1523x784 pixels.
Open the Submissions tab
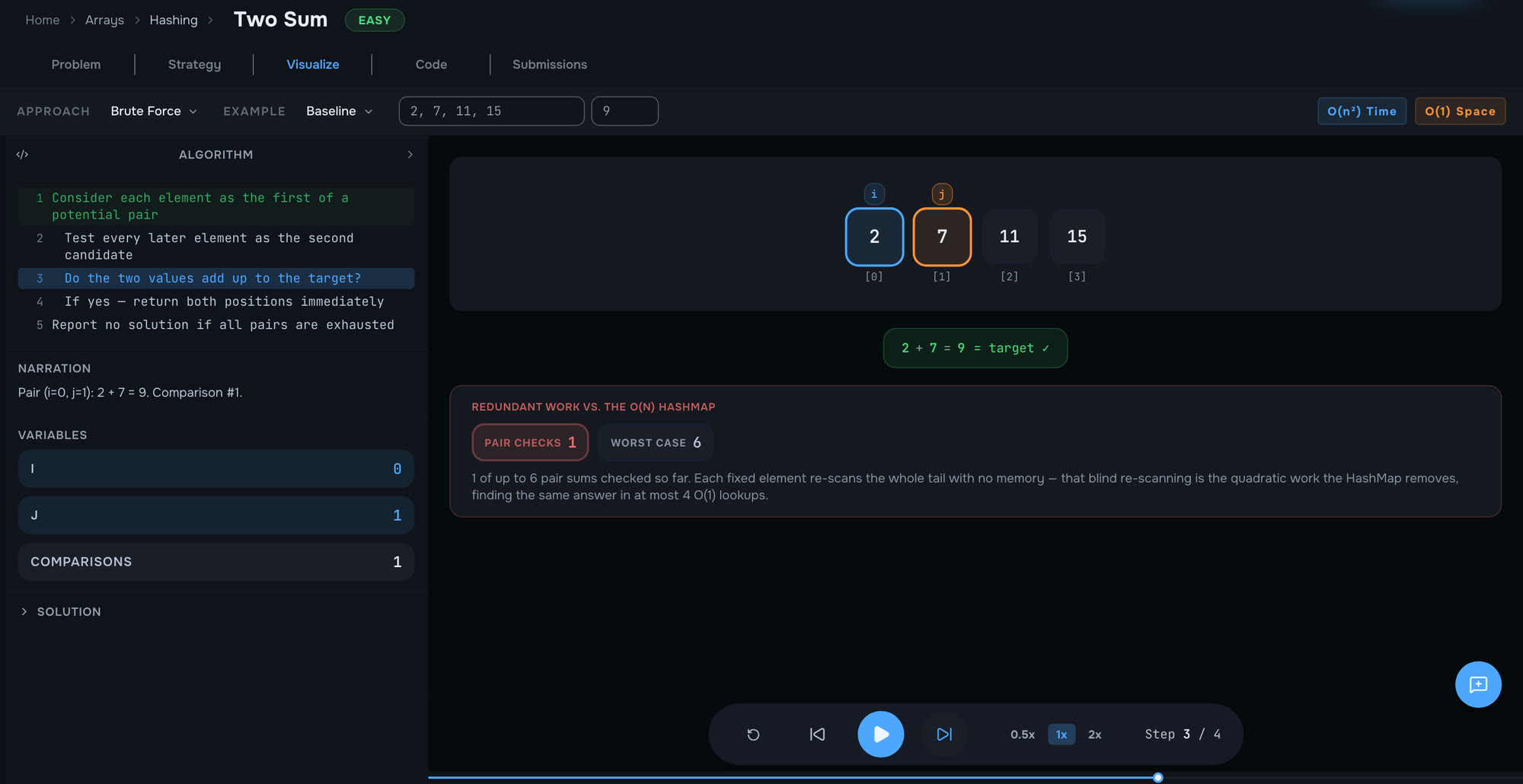coord(550,65)
